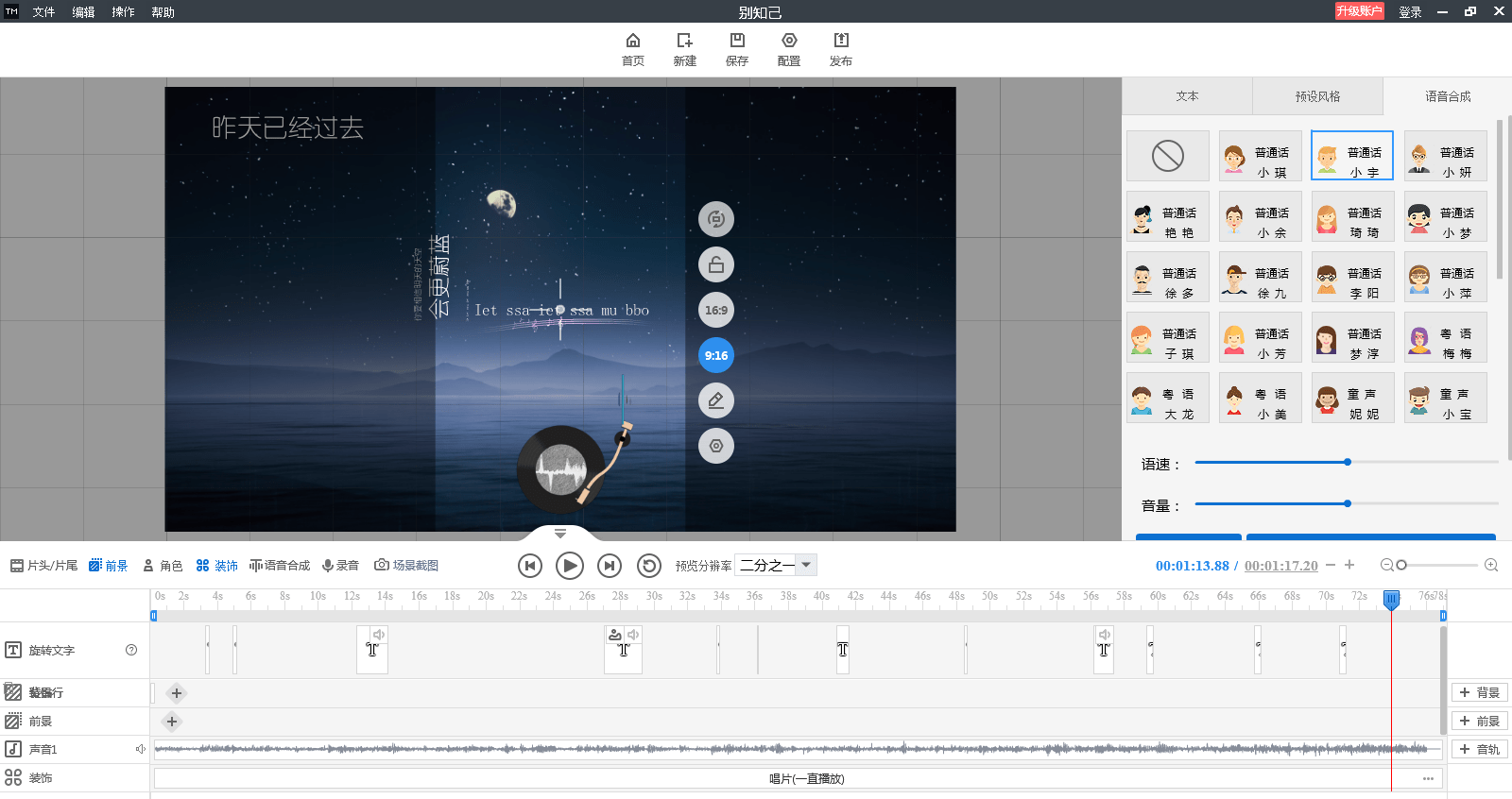Pick voice 普通话 李阳
This screenshot has width=1512, height=799.
(x=1353, y=277)
